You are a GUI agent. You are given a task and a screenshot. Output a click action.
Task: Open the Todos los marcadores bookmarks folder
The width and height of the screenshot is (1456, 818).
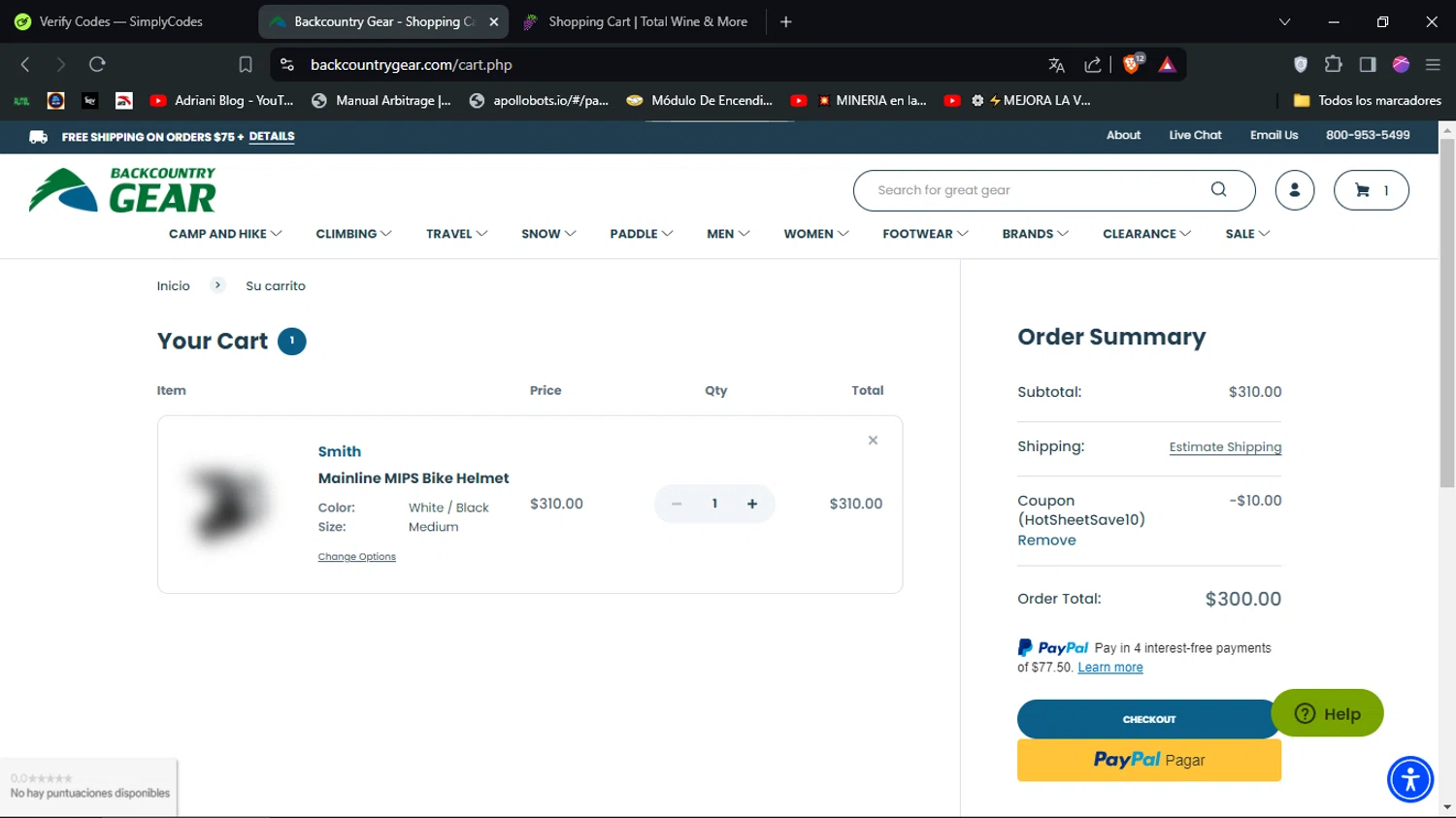click(1368, 100)
